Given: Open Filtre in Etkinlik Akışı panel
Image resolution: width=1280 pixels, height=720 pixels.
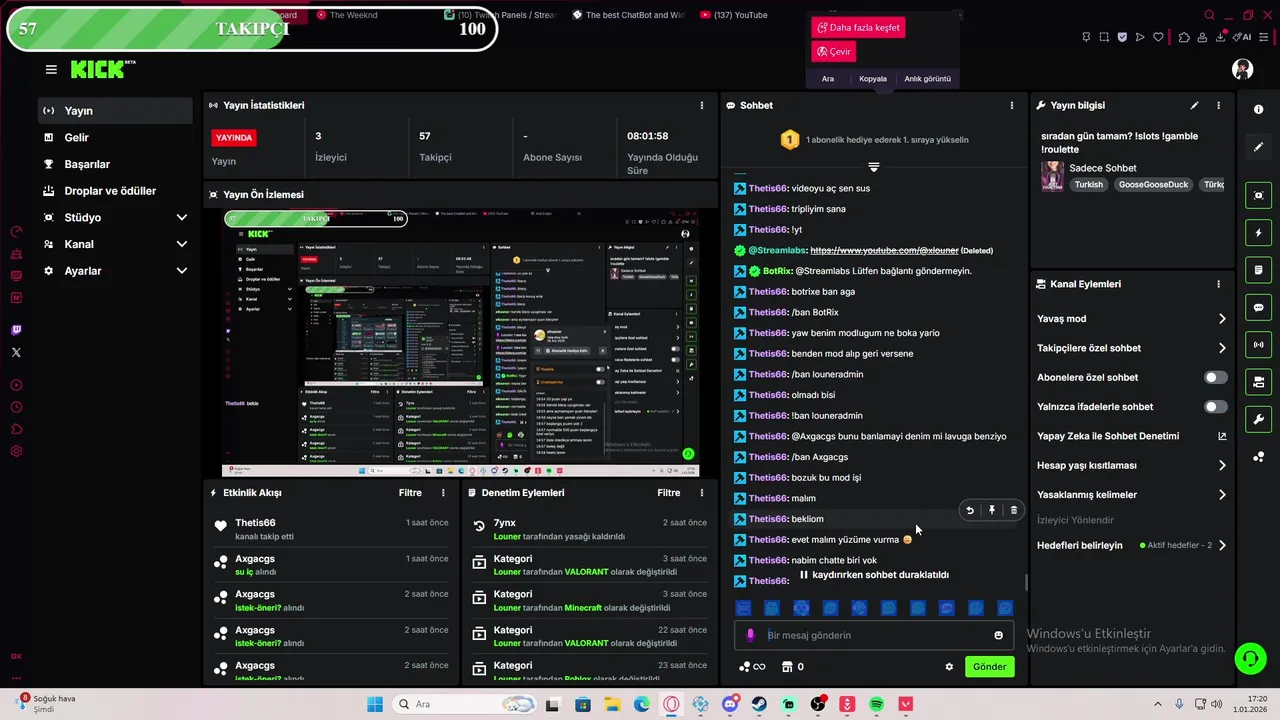Looking at the screenshot, I should click(410, 493).
